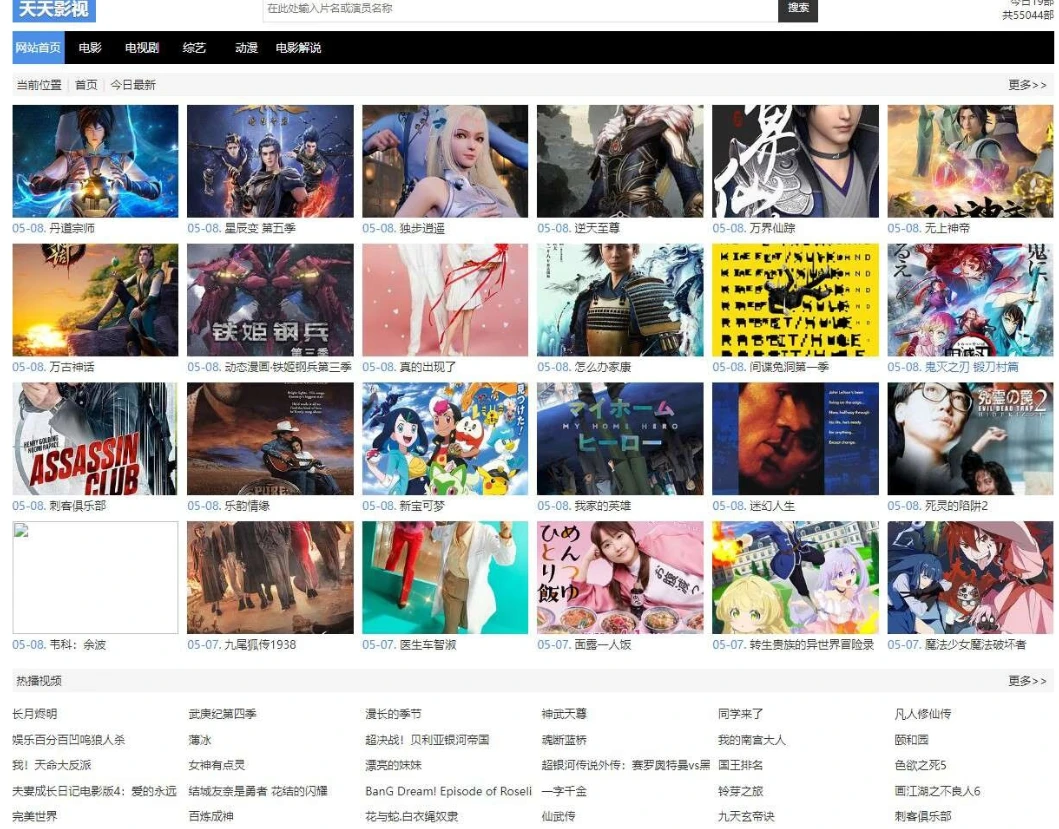
Task: Open the 电影 navigation tab
Action: click(90, 47)
